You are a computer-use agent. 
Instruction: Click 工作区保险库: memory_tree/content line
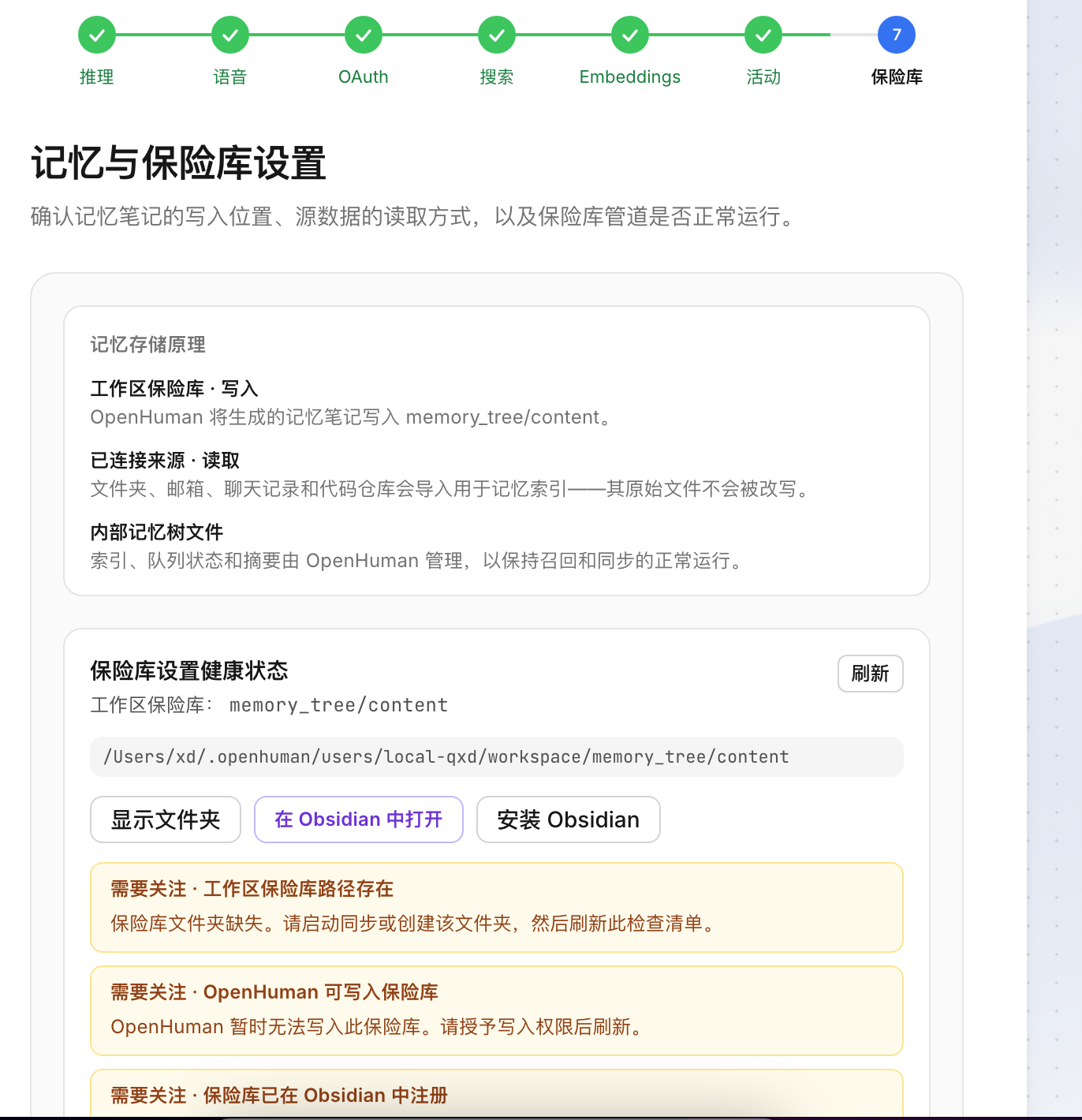click(x=269, y=705)
